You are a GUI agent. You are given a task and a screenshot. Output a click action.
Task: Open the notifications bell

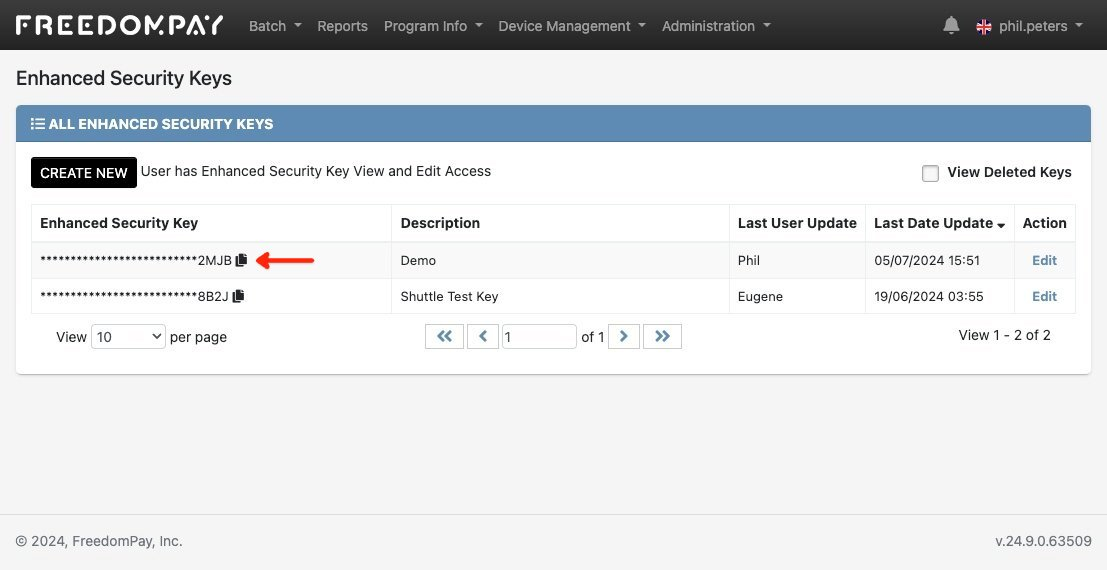click(x=951, y=25)
